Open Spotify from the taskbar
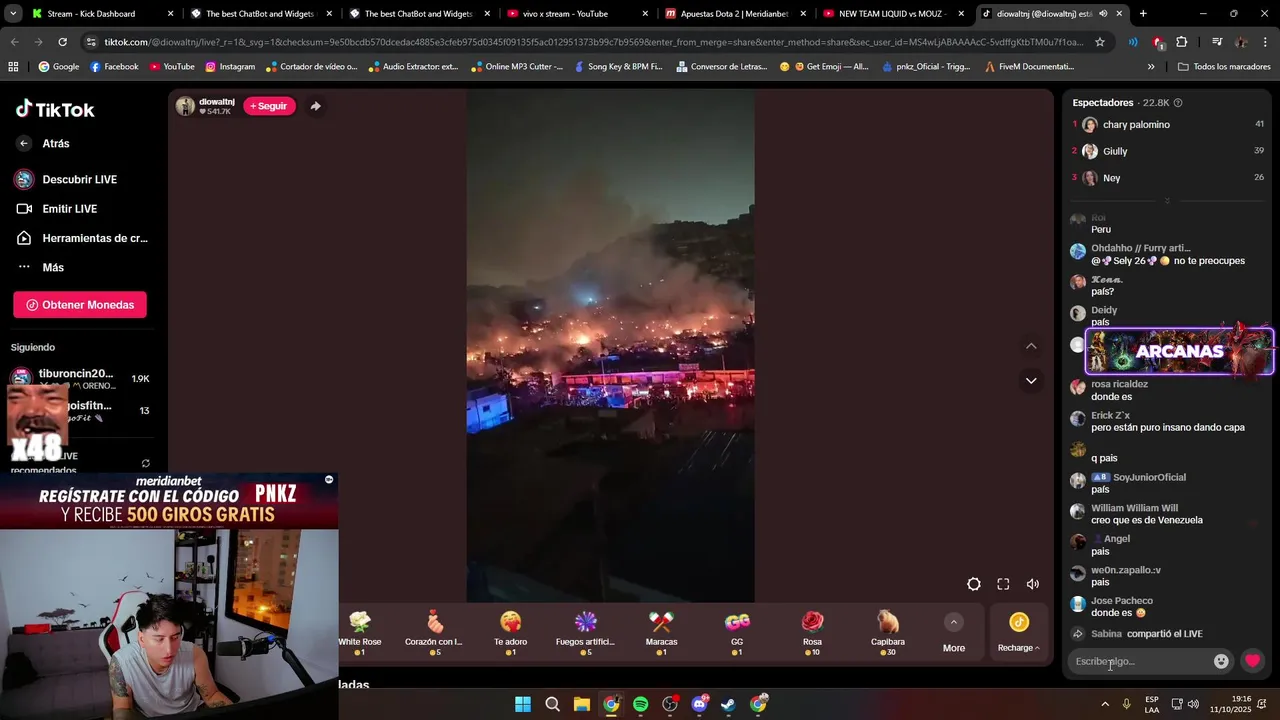The image size is (1280, 720). pyautogui.click(x=641, y=704)
